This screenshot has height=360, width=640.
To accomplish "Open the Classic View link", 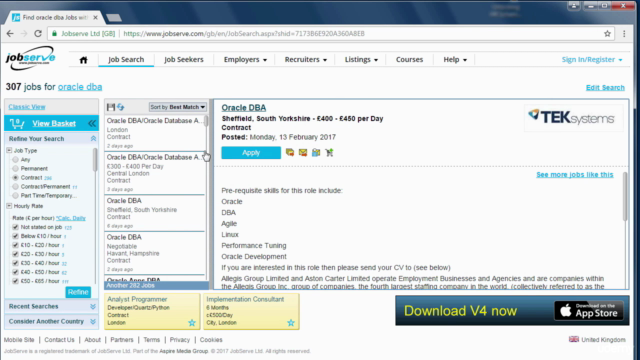I will click(27, 107).
